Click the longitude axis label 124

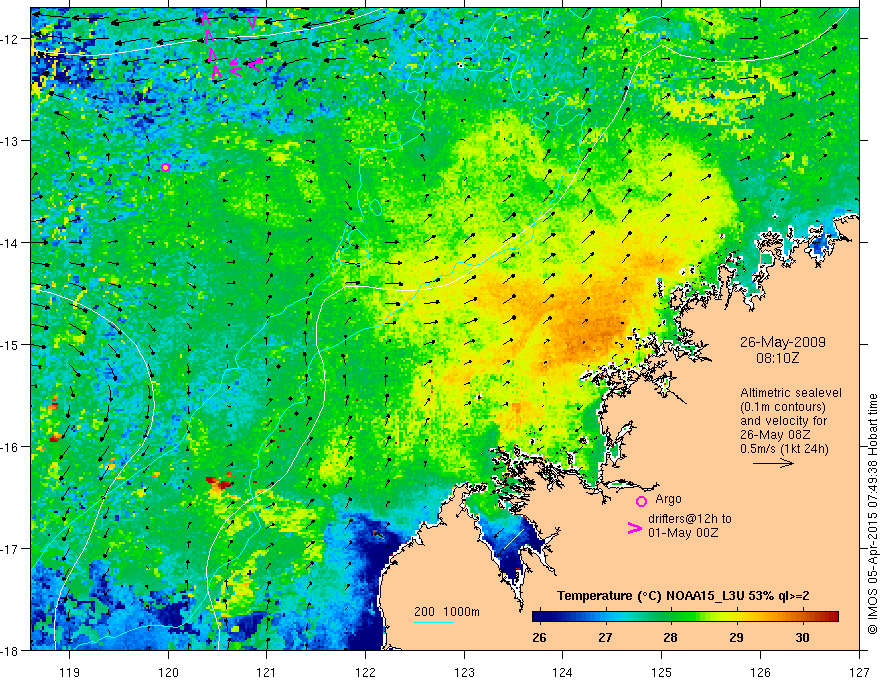coord(563,672)
